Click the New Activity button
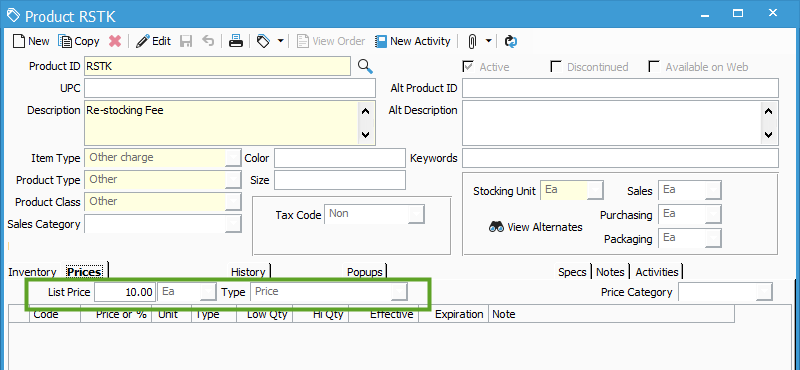This screenshot has width=800, height=370. [413, 41]
